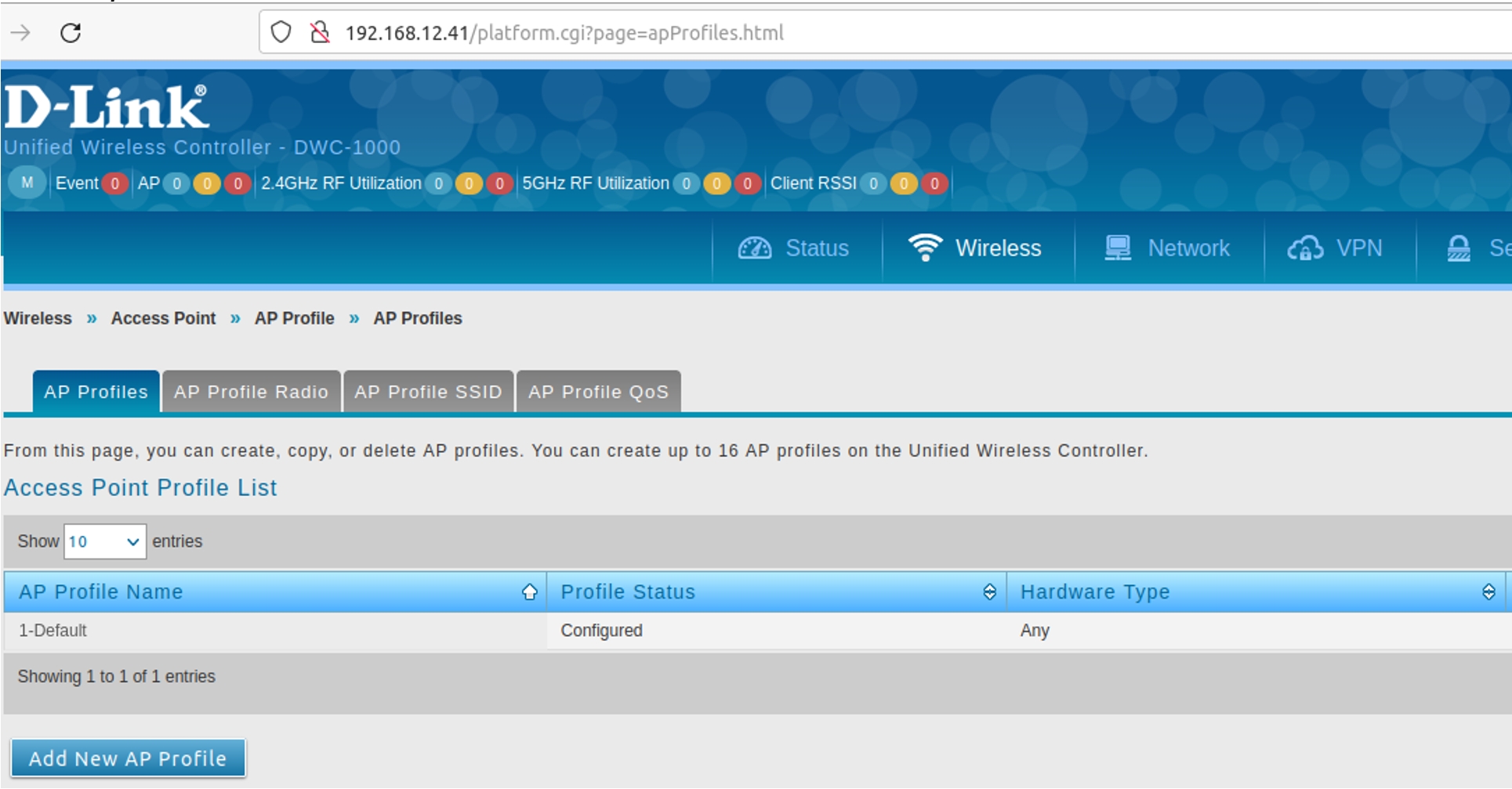1512x789 pixels.
Task: Click the round M status badge
Action: click(x=27, y=183)
